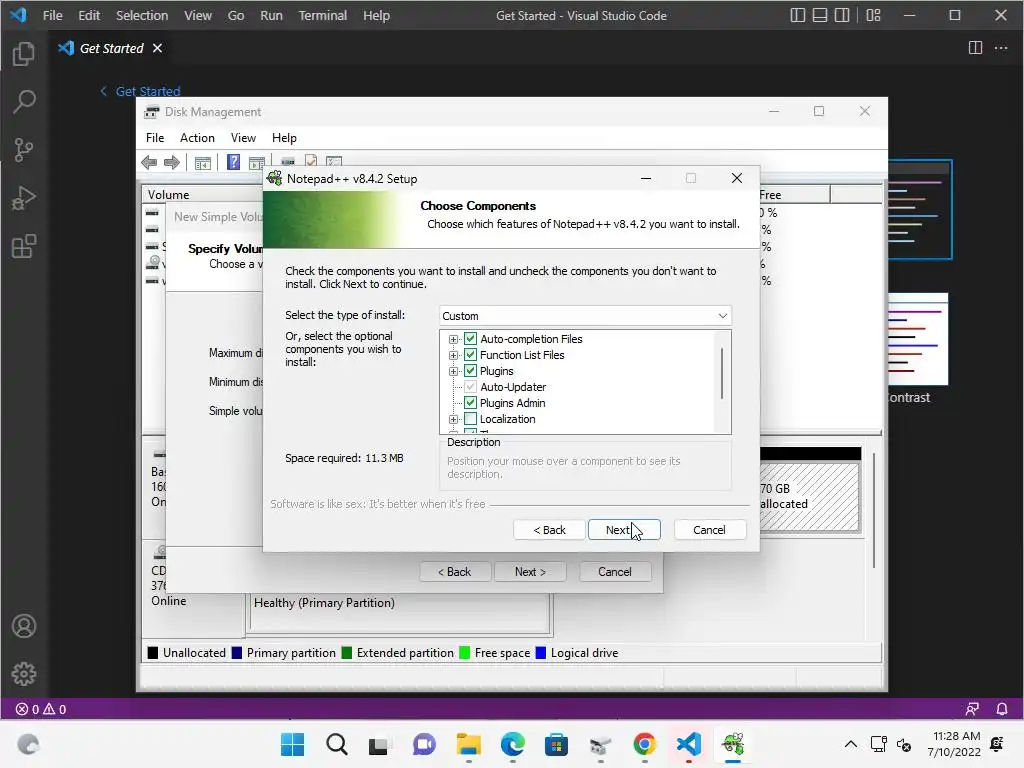The image size is (1024, 768).
Task: Open the editor More Actions ellipsis
Action: point(1000,48)
